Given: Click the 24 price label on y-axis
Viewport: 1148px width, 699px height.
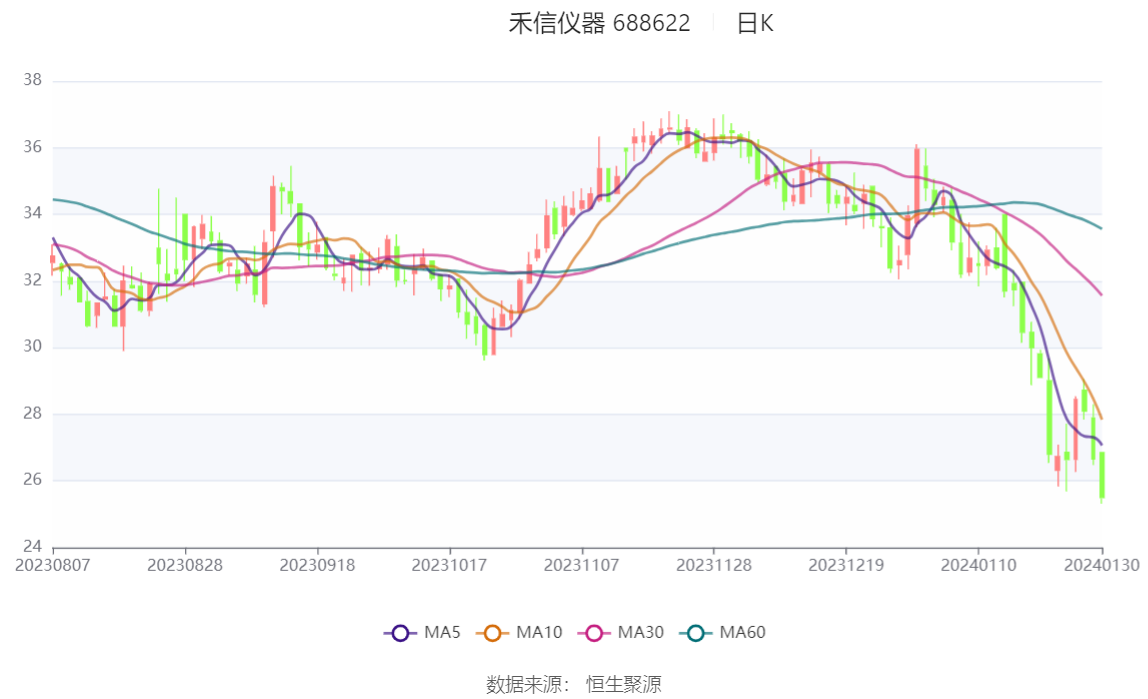Looking at the screenshot, I should [x=32, y=547].
